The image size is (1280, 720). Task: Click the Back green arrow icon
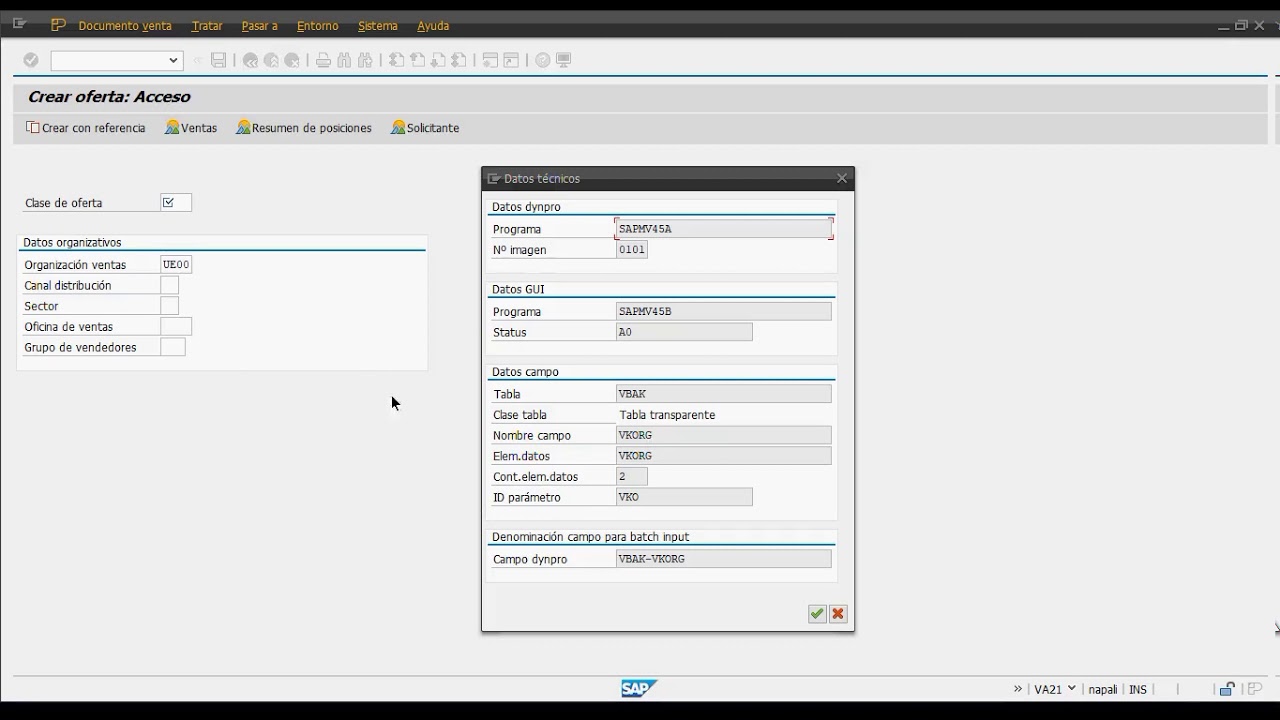point(250,60)
